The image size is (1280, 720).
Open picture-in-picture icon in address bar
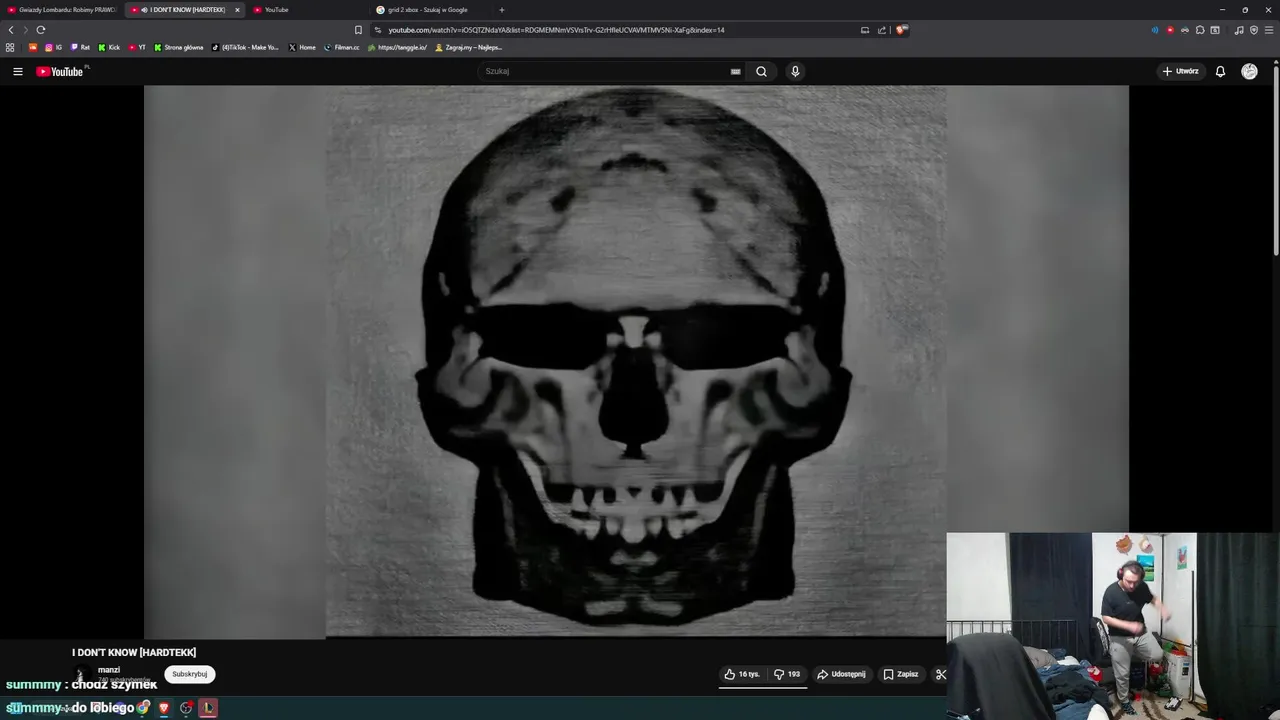pyautogui.click(x=865, y=30)
